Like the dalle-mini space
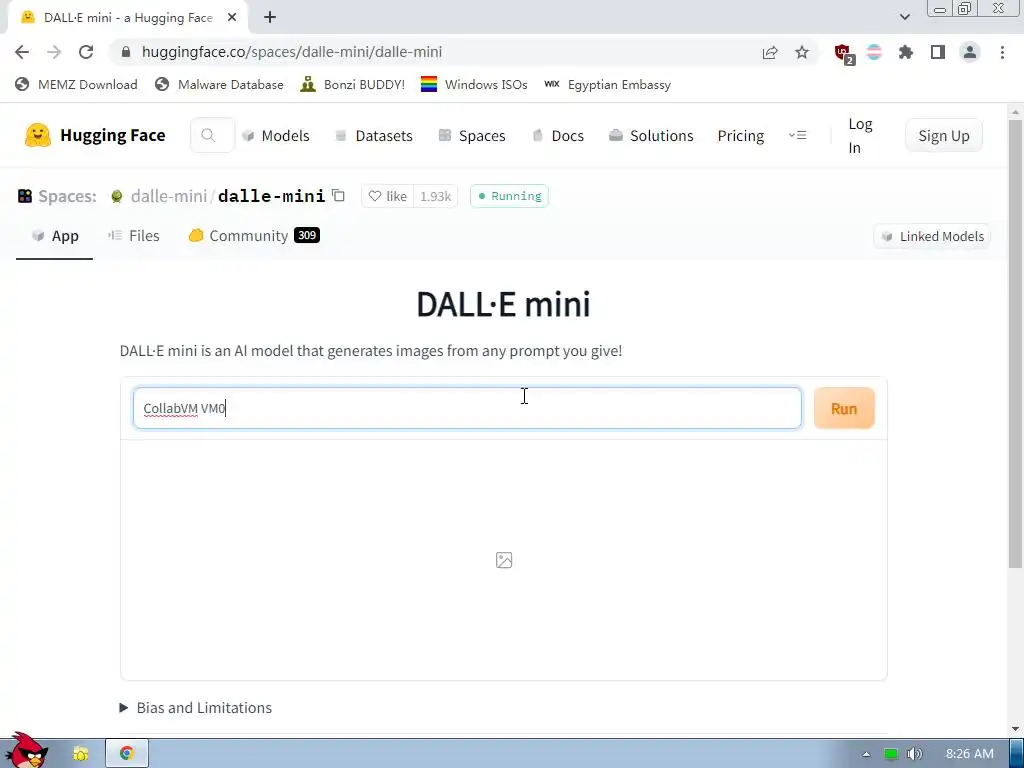 388,196
